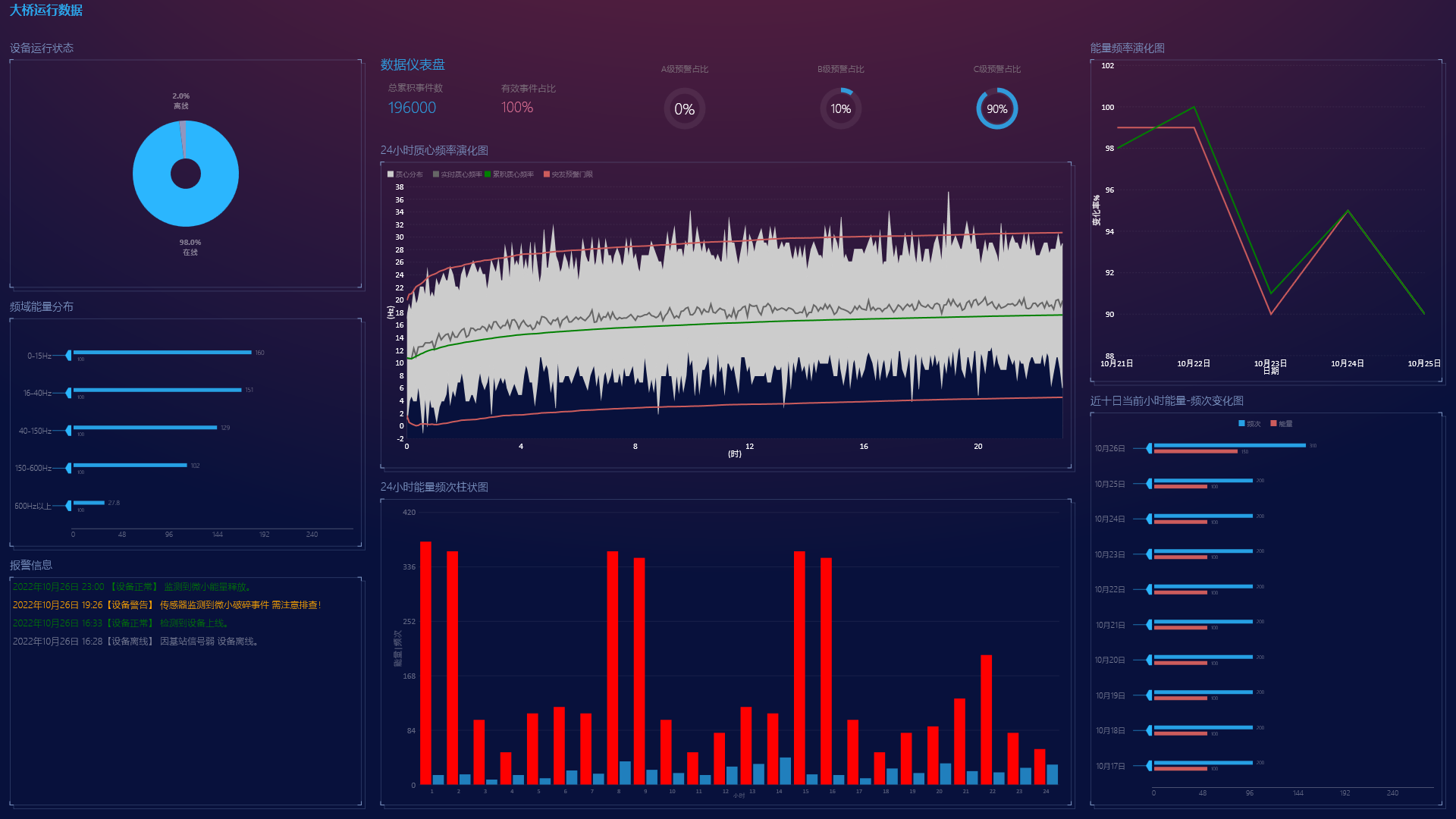The width and height of the screenshot is (1456, 819).
Task: Click the 大桥运行数据 page title
Action: [46, 11]
